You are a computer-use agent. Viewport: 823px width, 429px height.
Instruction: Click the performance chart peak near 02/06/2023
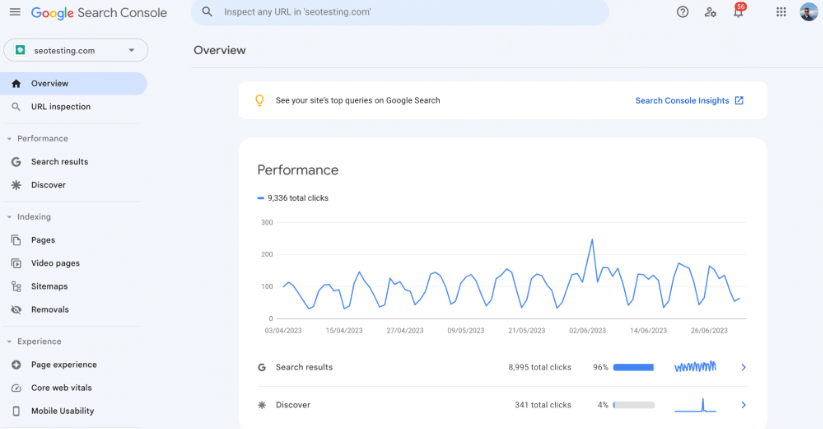click(592, 240)
